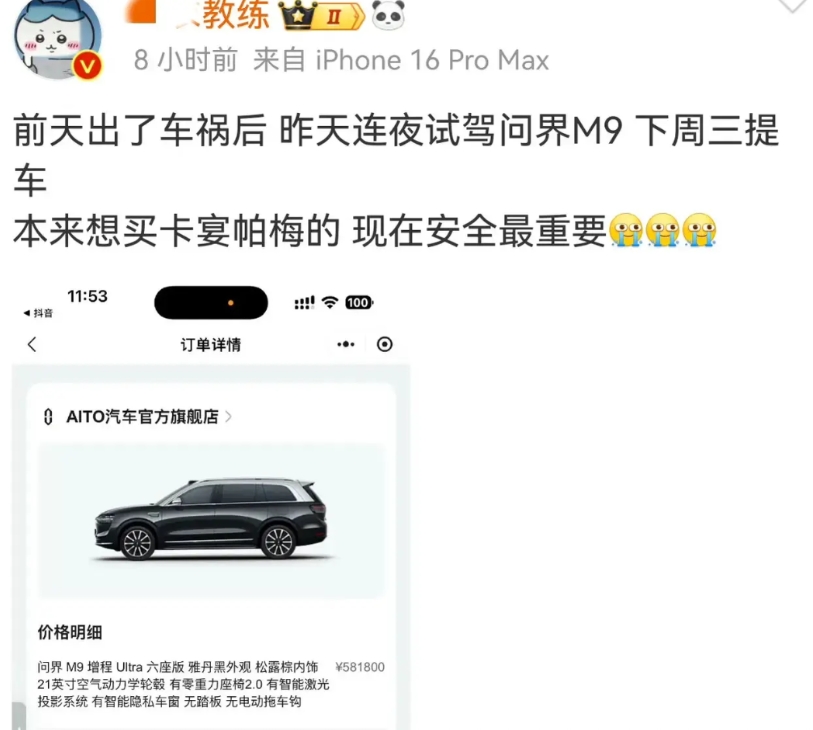Open the AITO汽车官方旗舰店 store name
The width and height of the screenshot is (813, 730).
point(143,417)
